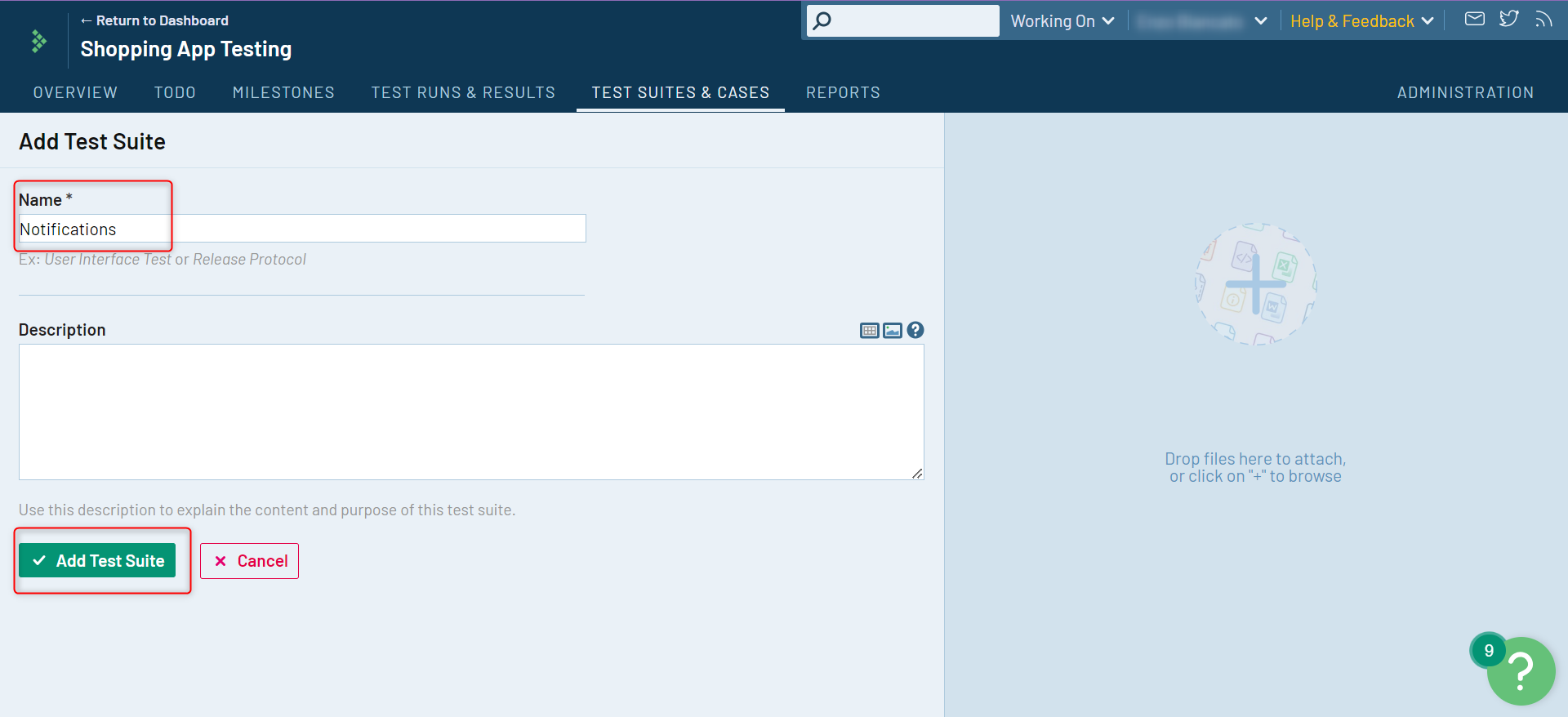Click the Twitter bird icon
Viewport: 1568px width, 717px height.
1508,19
